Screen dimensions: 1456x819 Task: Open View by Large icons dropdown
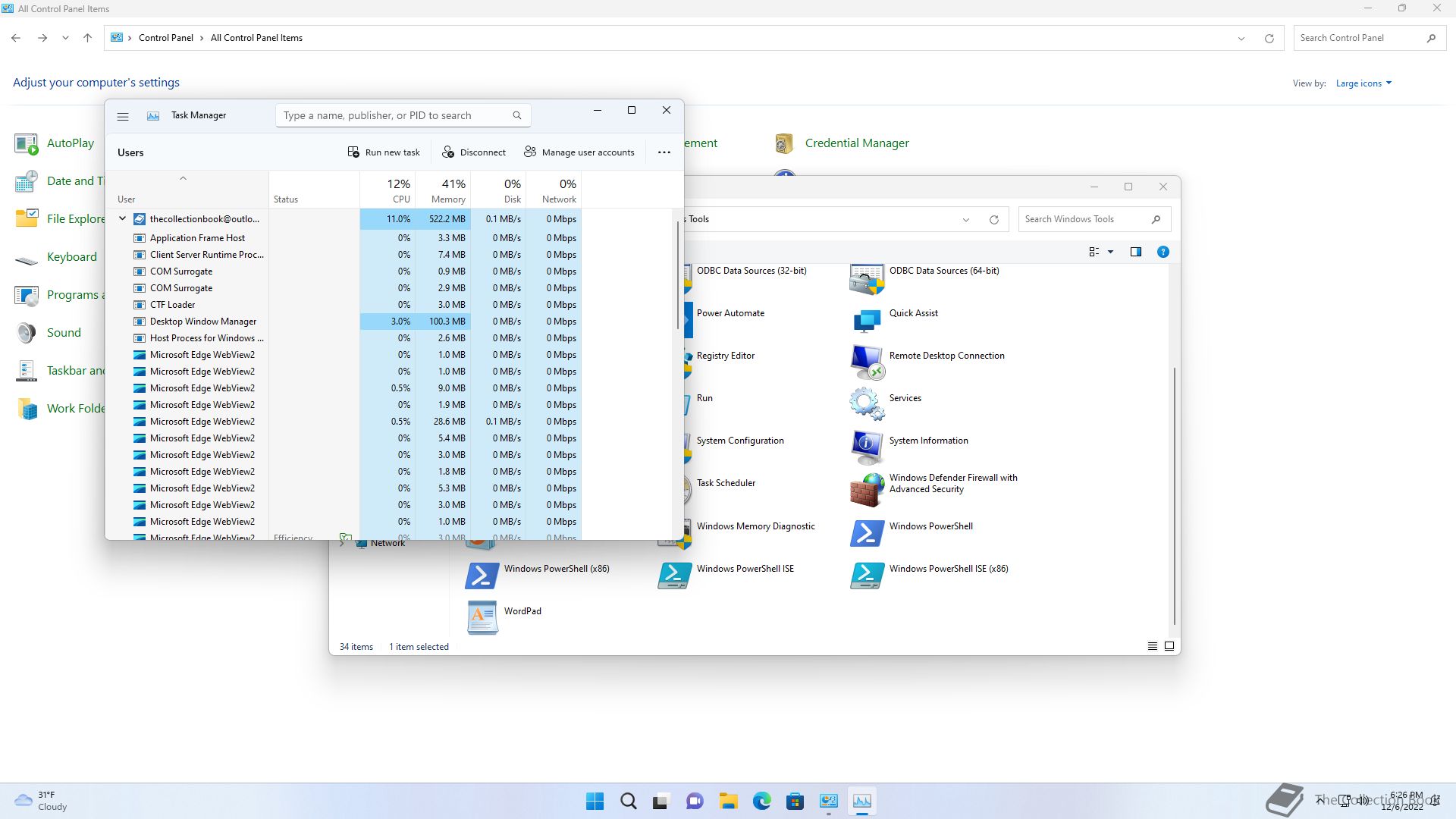[1363, 83]
